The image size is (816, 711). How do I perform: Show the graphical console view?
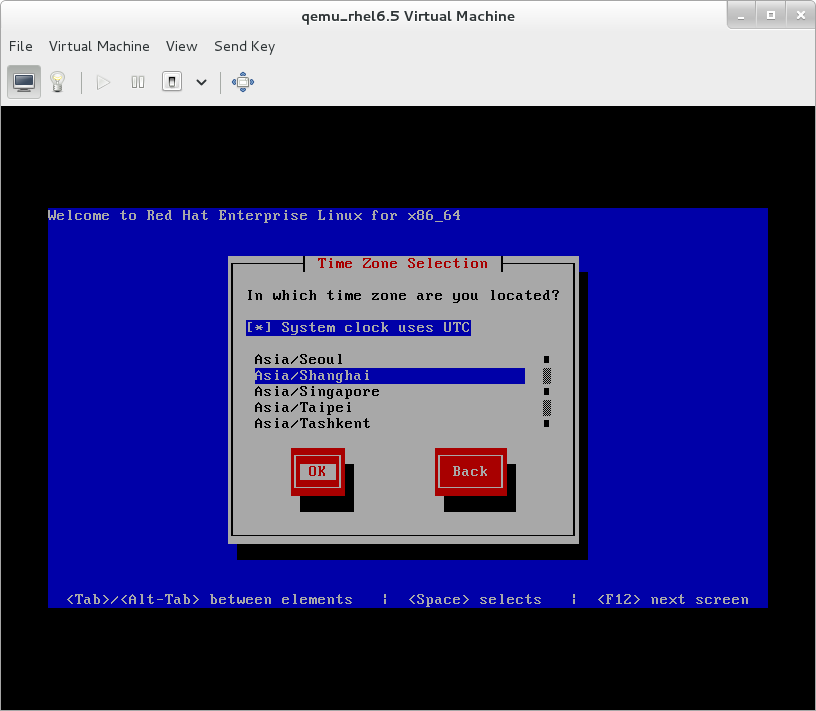[24, 82]
